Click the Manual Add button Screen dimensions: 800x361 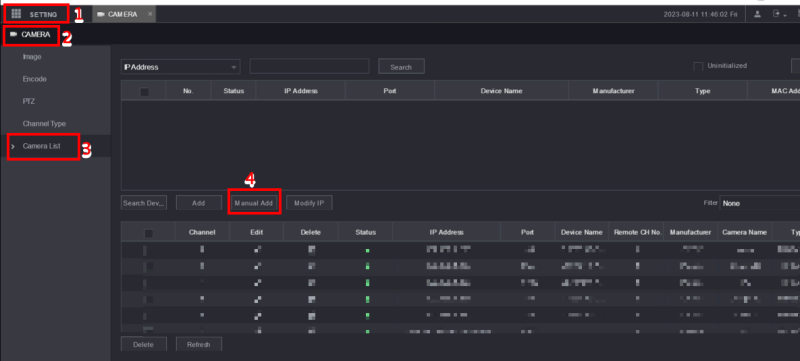coord(254,203)
